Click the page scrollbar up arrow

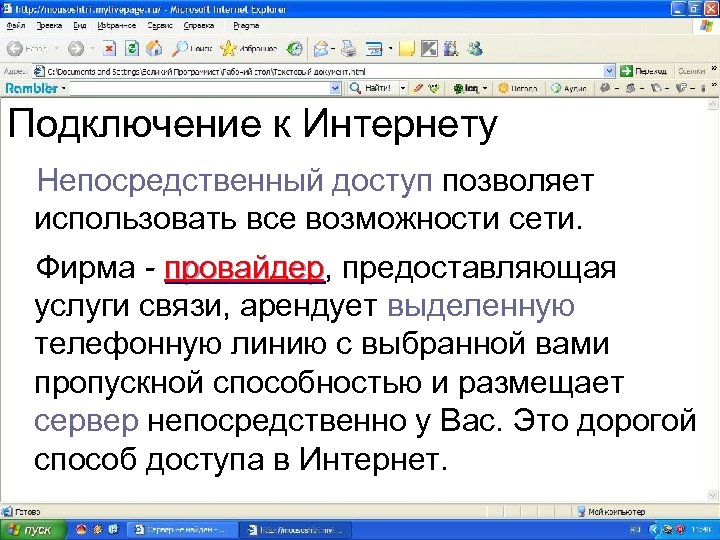tap(713, 105)
